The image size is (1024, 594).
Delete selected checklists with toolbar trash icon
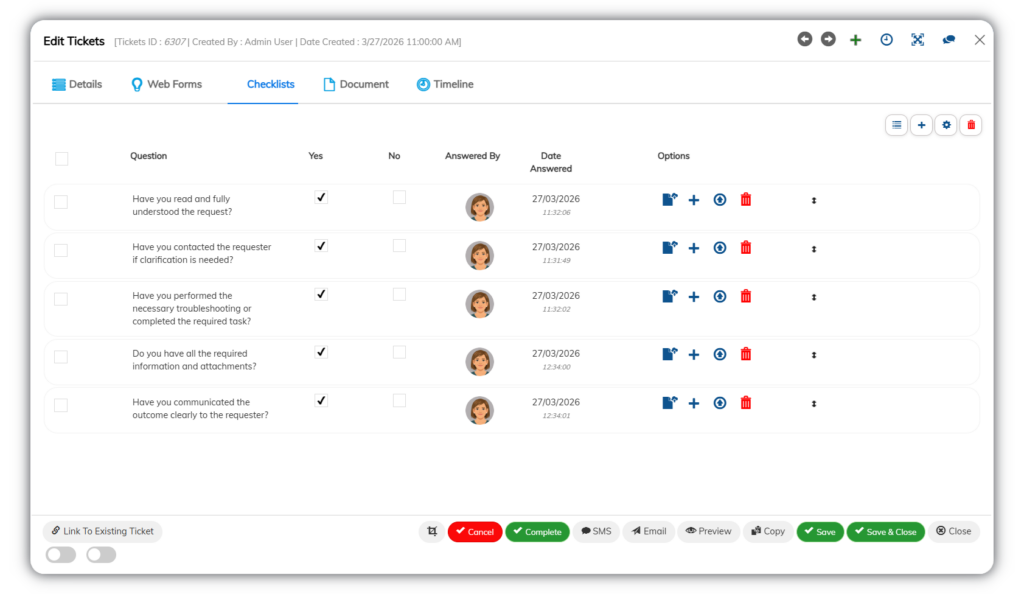971,125
